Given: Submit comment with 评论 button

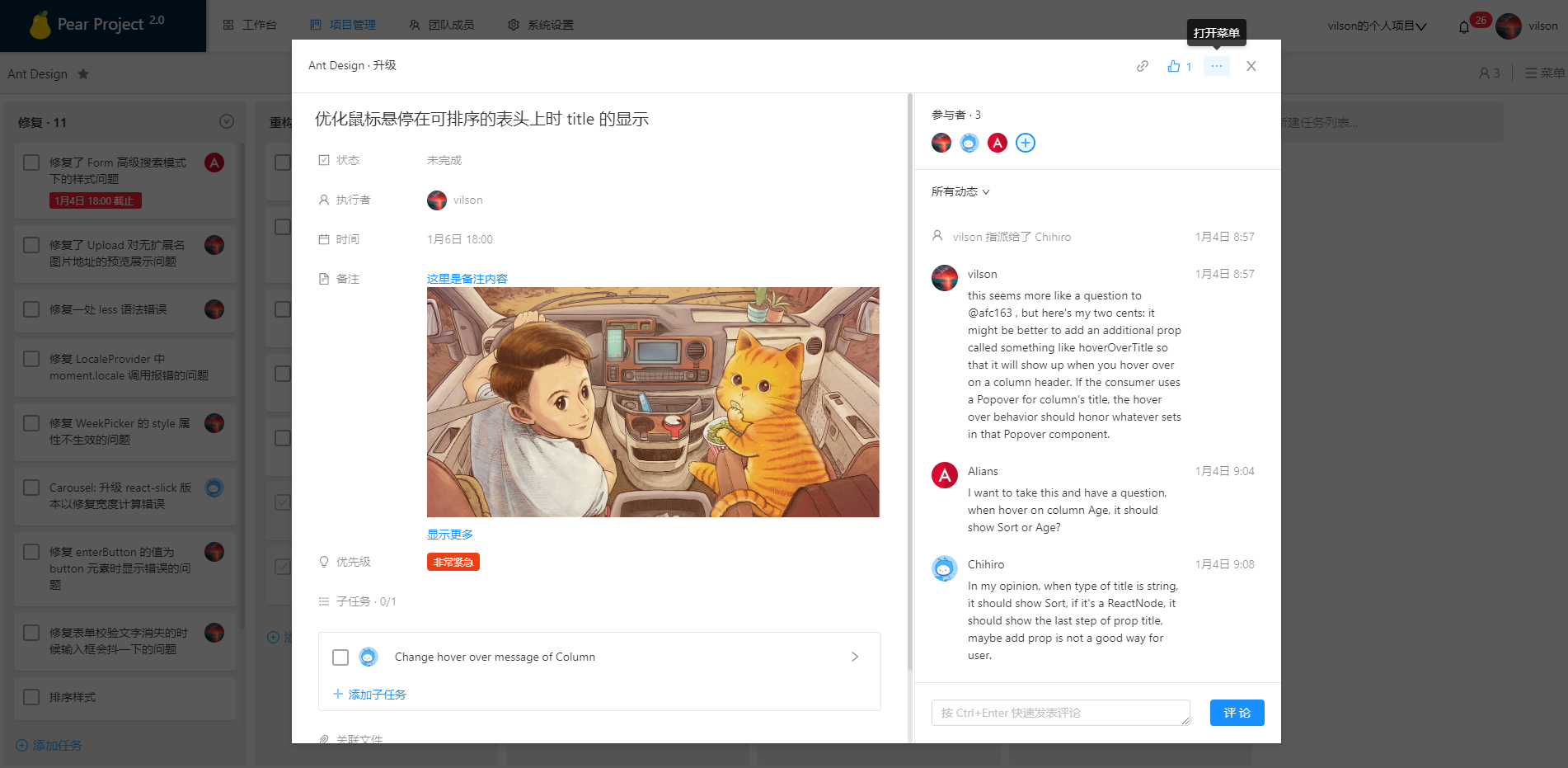Looking at the screenshot, I should tap(1237, 713).
